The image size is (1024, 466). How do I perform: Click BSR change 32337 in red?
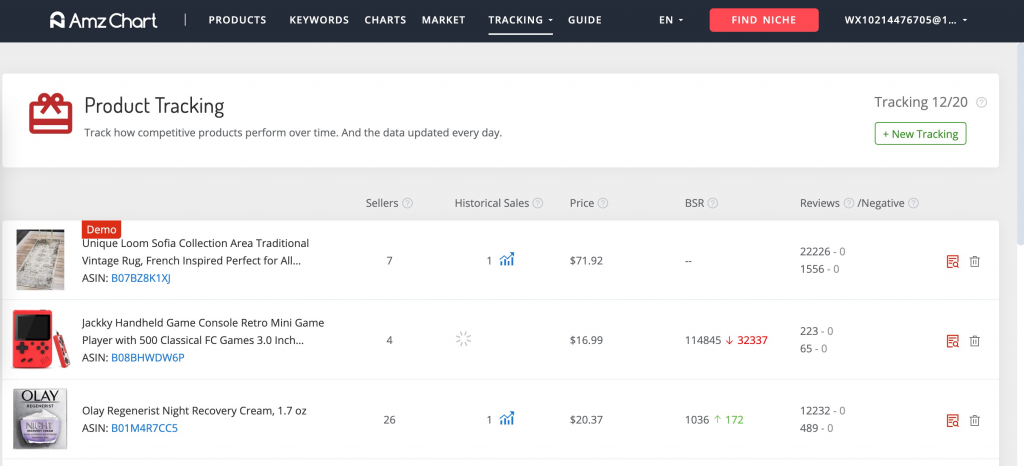752,340
